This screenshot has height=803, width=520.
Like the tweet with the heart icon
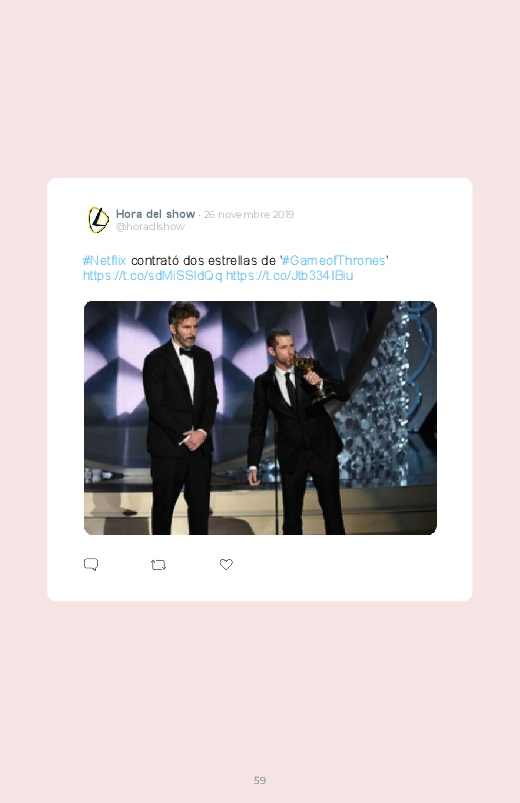pyautogui.click(x=226, y=564)
